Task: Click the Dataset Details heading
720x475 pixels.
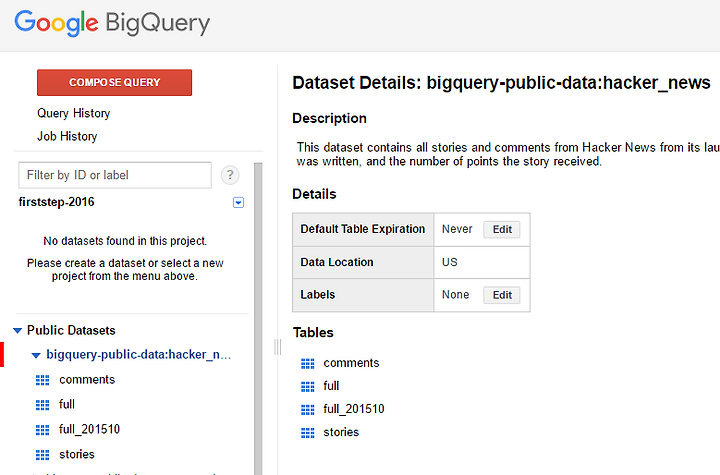Action: coord(501,83)
